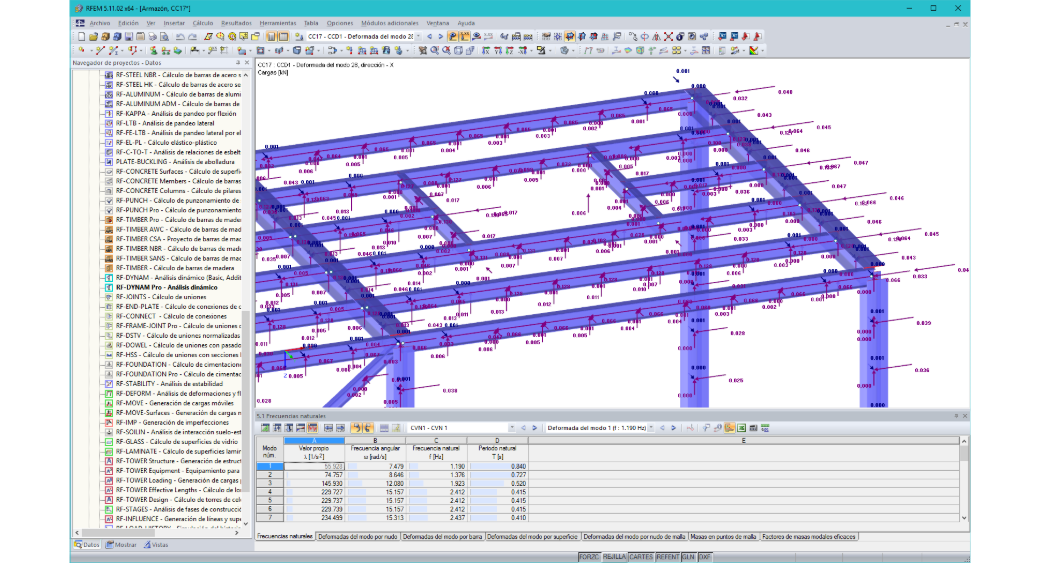Open the color spectrum display icon
The image size is (1040, 563).
[753, 50]
